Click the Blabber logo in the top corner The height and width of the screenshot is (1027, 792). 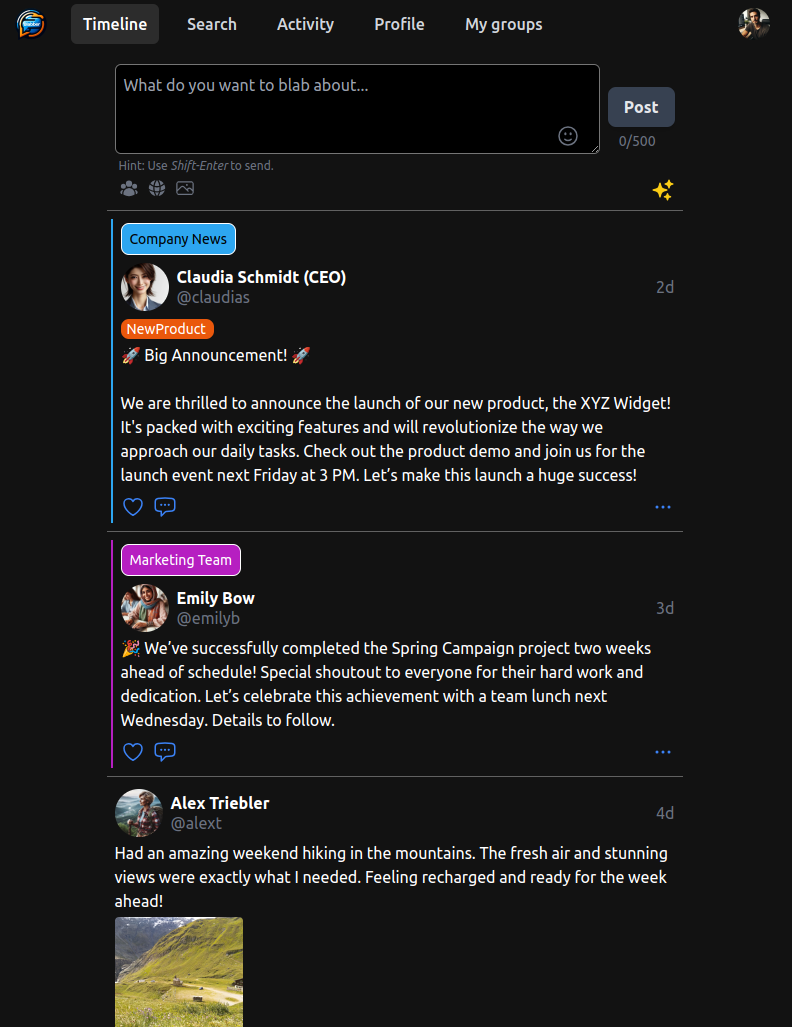(x=30, y=23)
